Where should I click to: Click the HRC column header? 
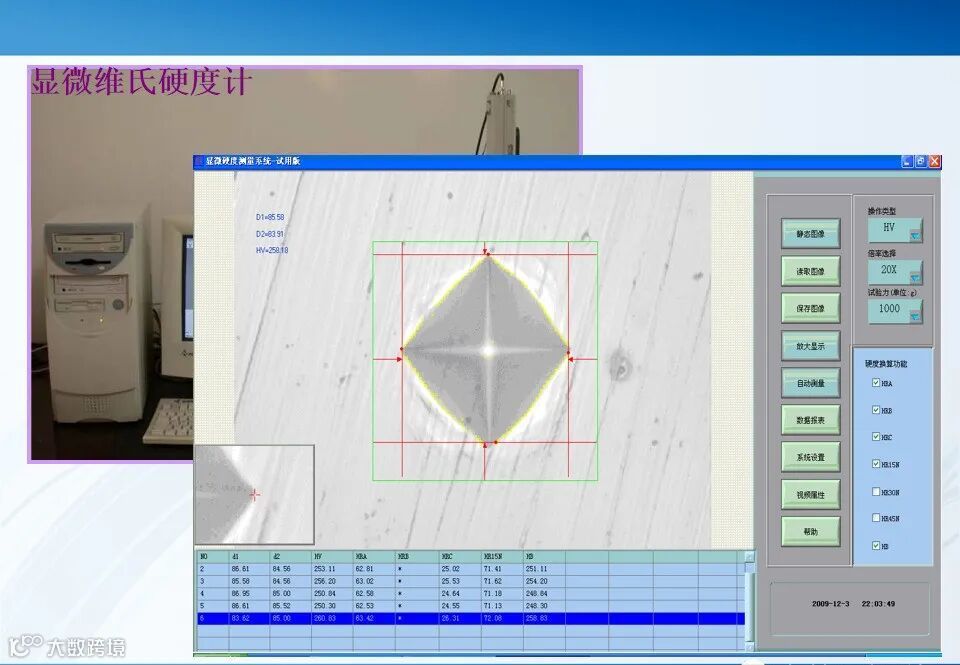point(460,557)
